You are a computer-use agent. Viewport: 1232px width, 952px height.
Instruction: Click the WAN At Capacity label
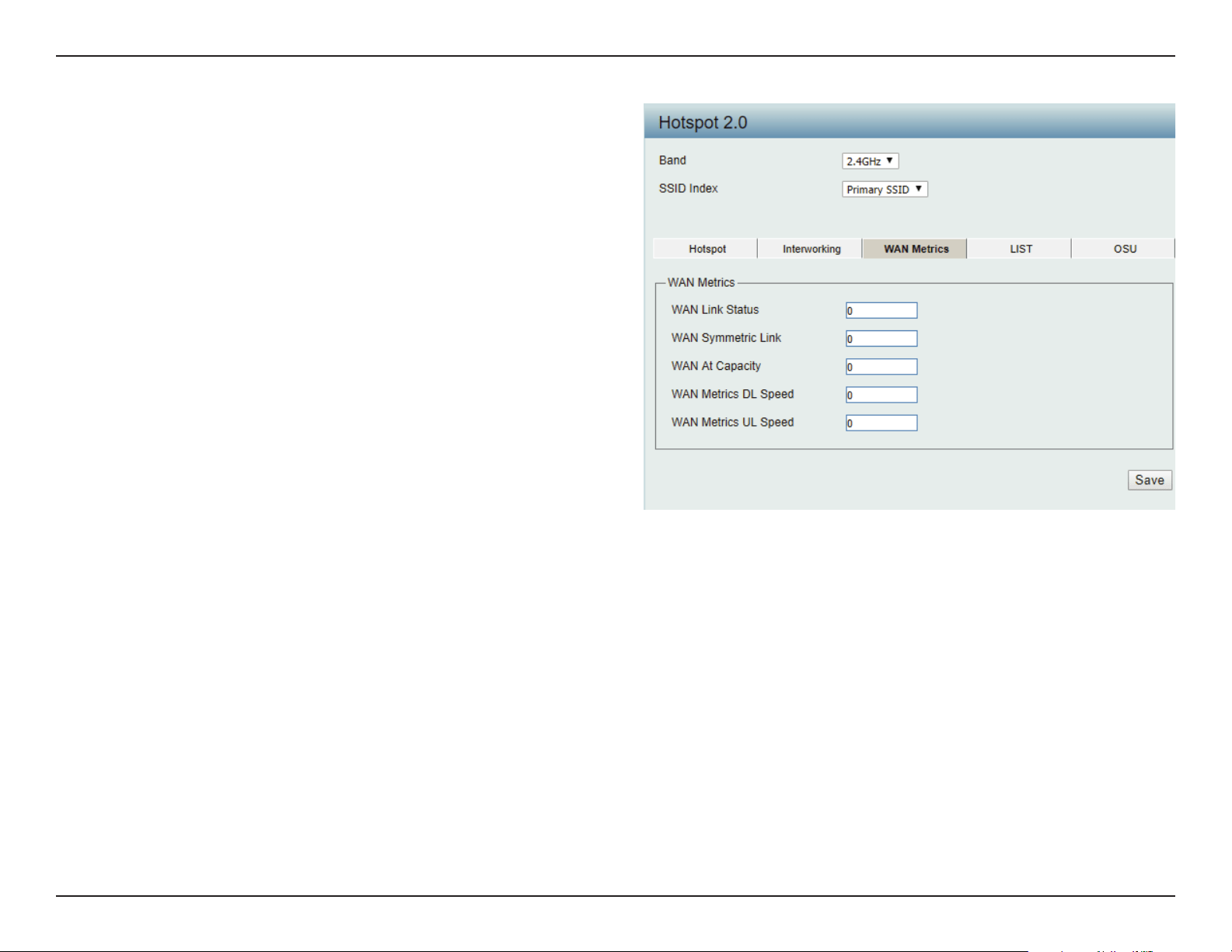(x=716, y=366)
